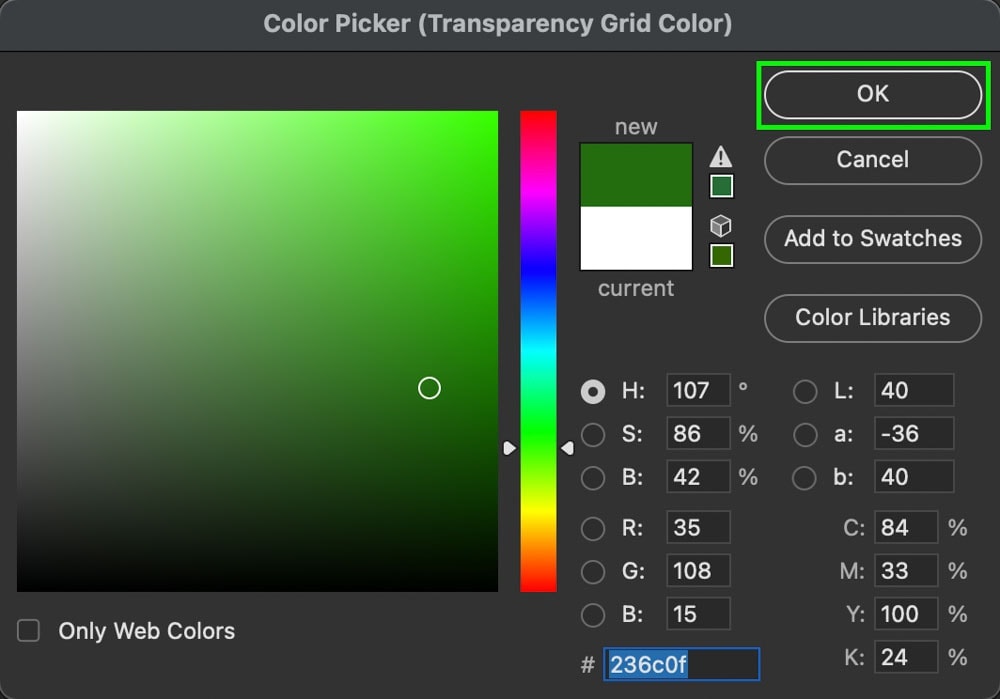This screenshot has height=699, width=1000.
Task: Click the blue field showing 15
Action: pyautogui.click(x=698, y=614)
